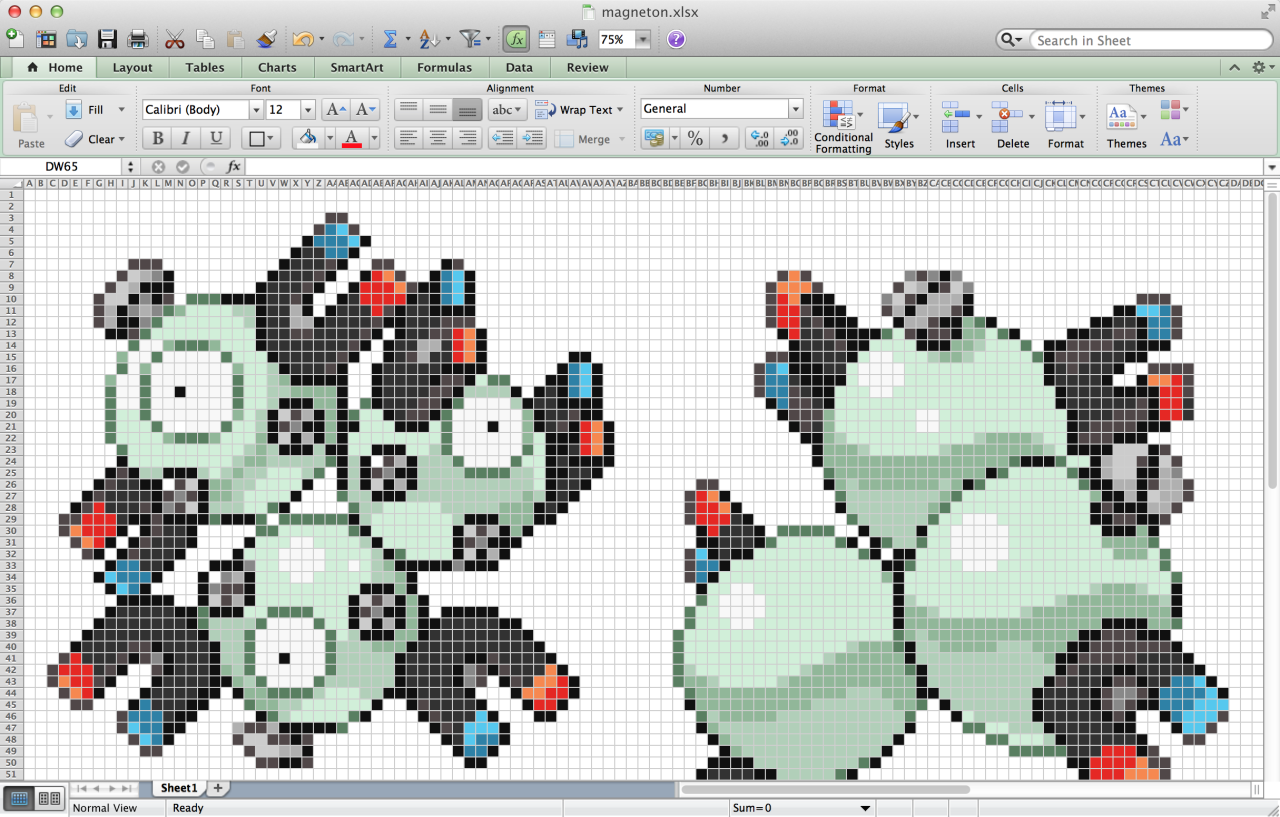Switch to the Tables ribbon tab
The height and width of the screenshot is (817, 1280).
[204, 67]
